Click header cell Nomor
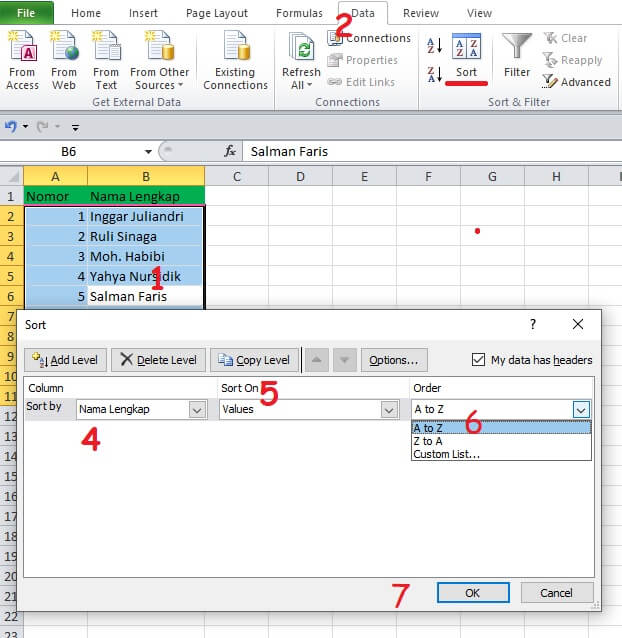Screen dimensions: 622x638 [56, 197]
